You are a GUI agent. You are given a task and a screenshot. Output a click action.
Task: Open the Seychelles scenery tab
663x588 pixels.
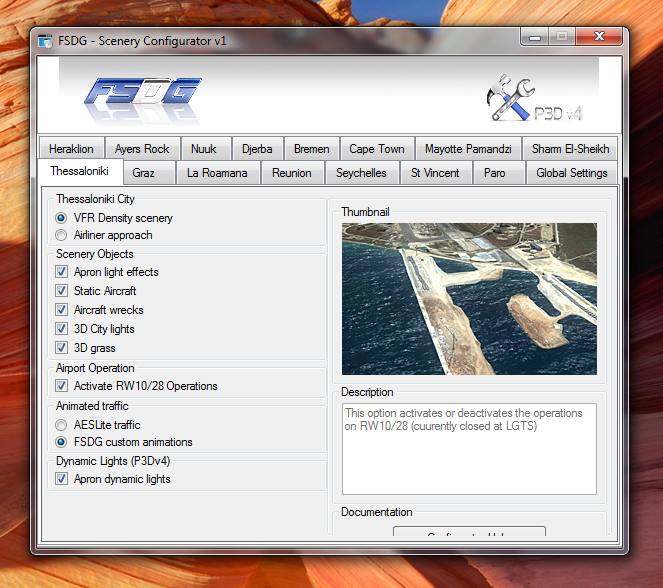(x=361, y=173)
